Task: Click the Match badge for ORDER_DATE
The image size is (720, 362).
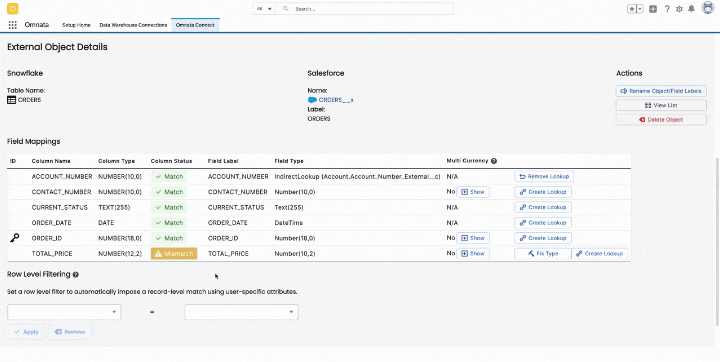Action: 169,223
